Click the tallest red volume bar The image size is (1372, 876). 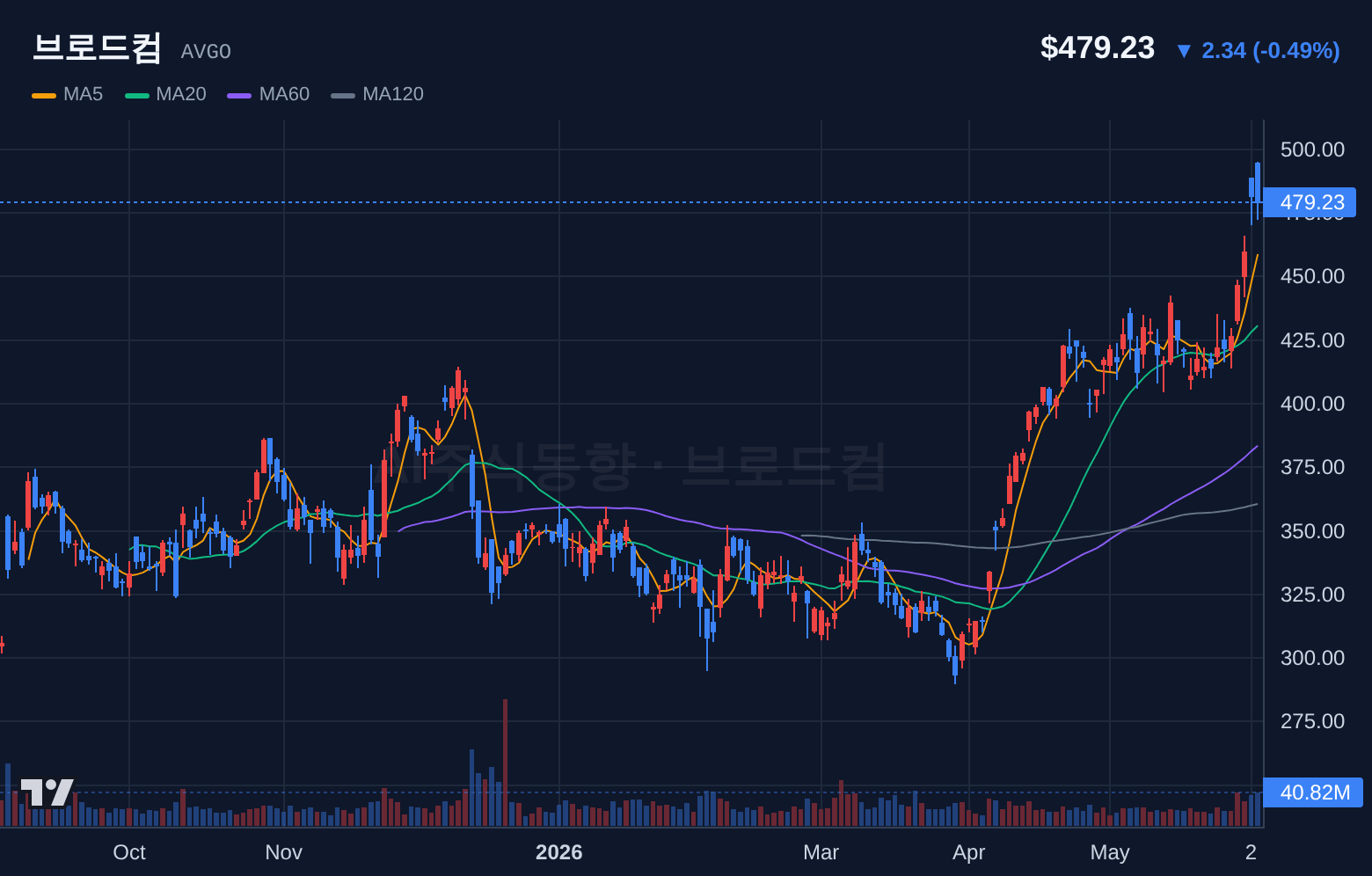(x=505, y=763)
